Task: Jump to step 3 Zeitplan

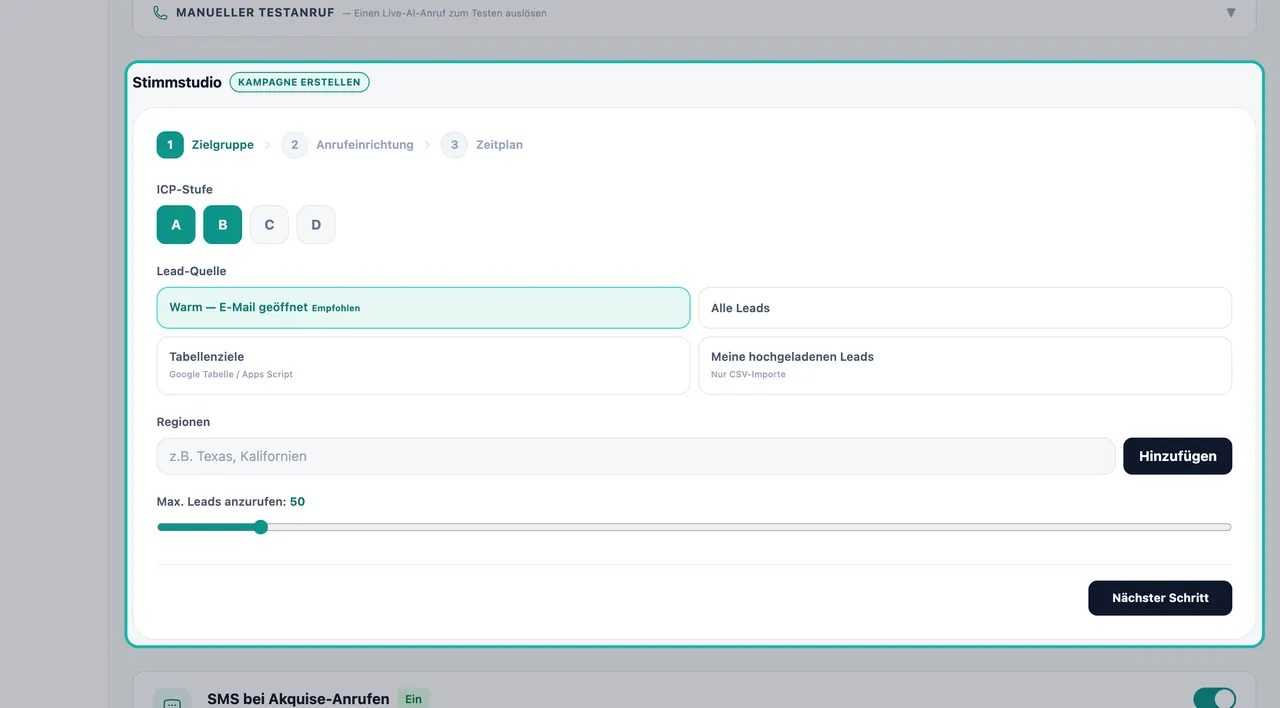Action: click(x=482, y=145)
